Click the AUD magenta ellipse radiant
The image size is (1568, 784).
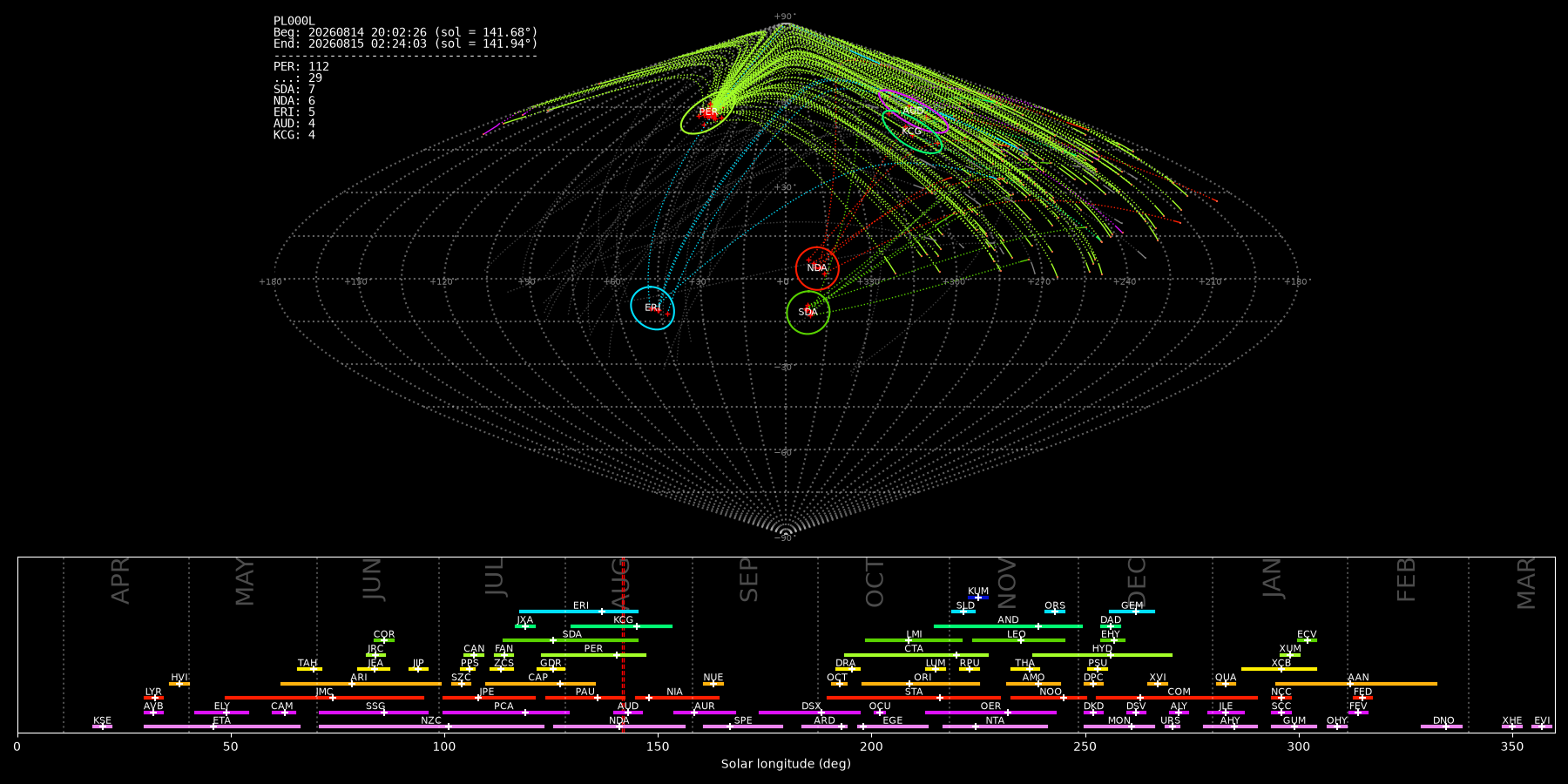click(913, 111)
